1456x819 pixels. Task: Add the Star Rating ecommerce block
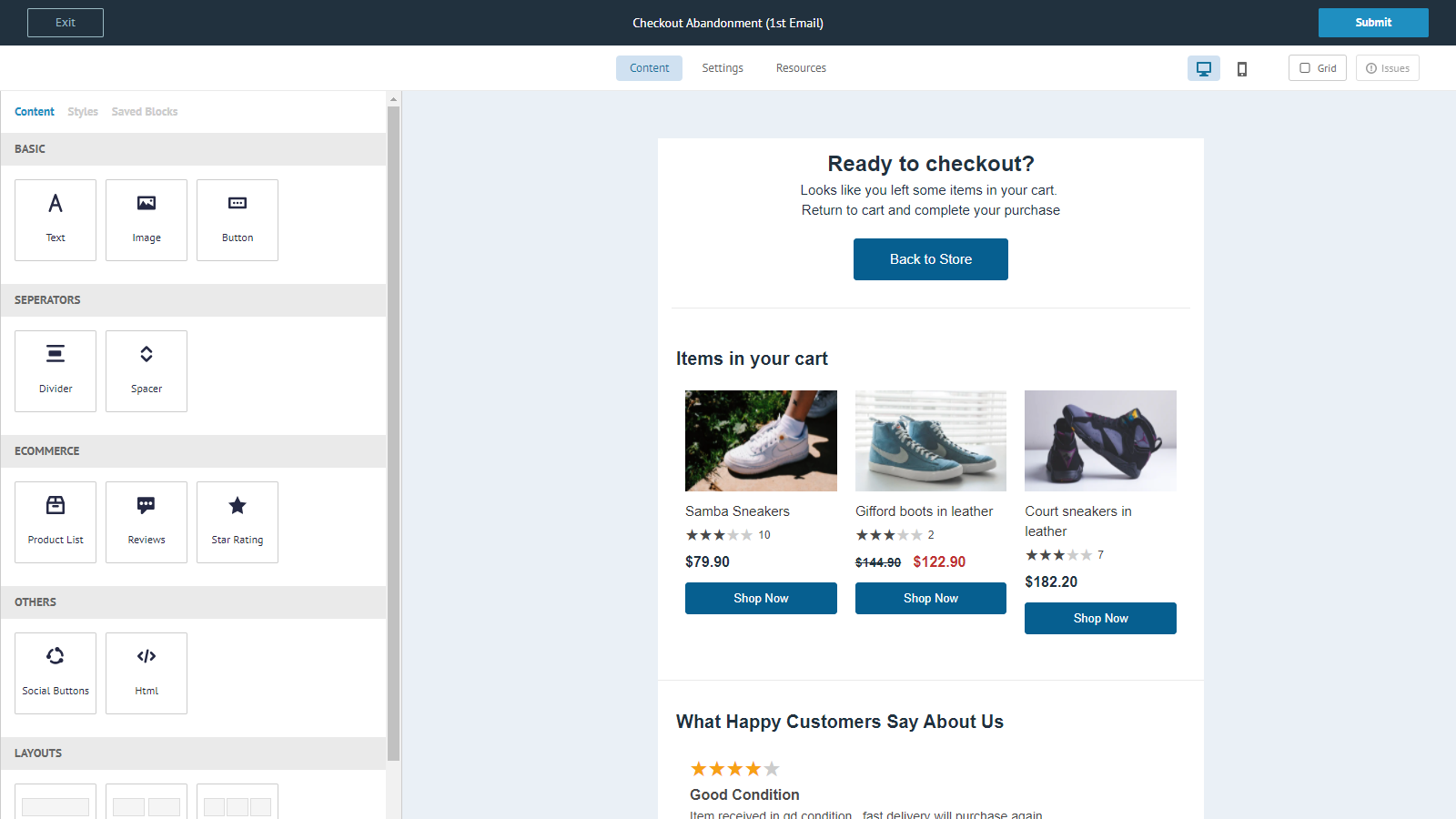point(238,522)
